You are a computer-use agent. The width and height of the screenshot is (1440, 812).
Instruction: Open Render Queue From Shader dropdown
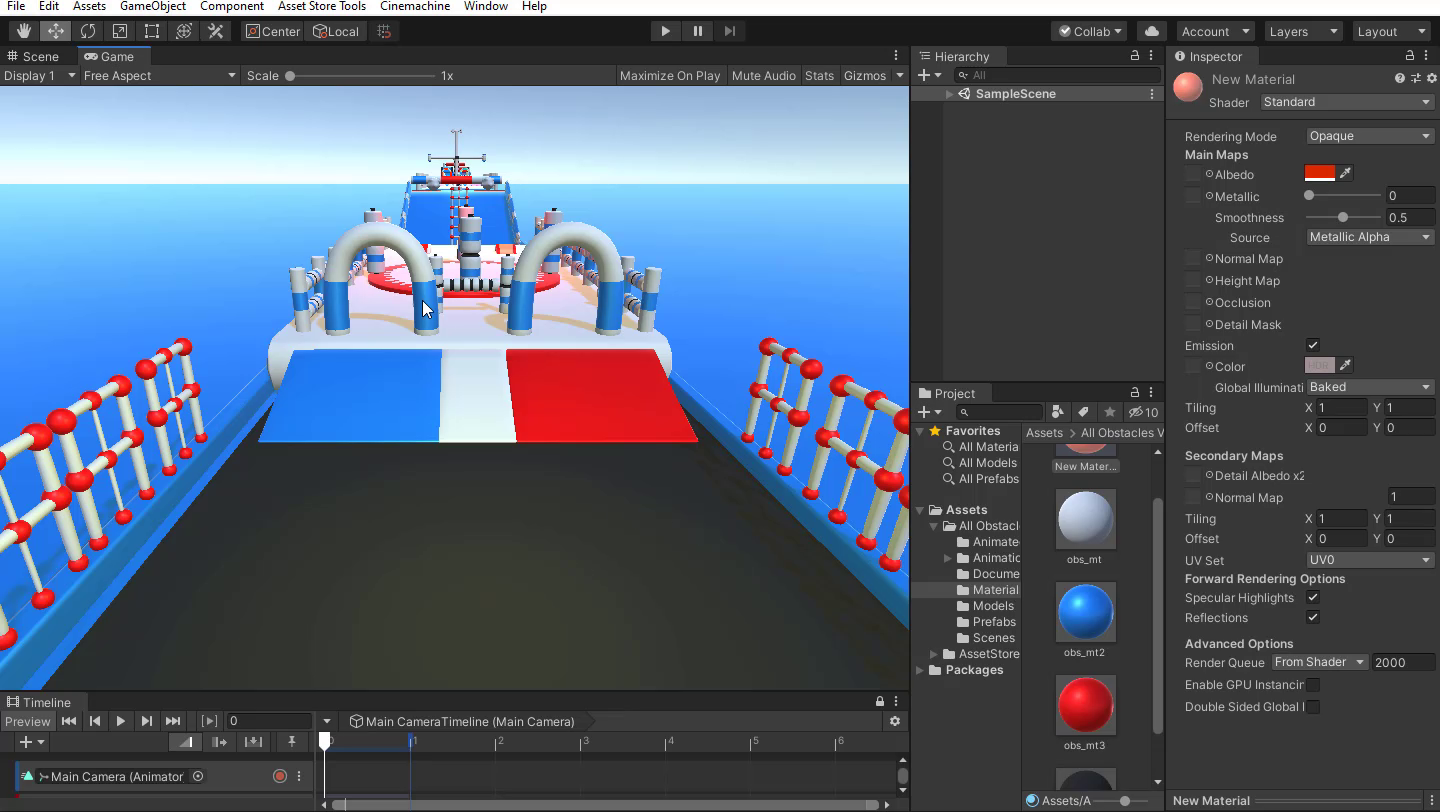1319,662
